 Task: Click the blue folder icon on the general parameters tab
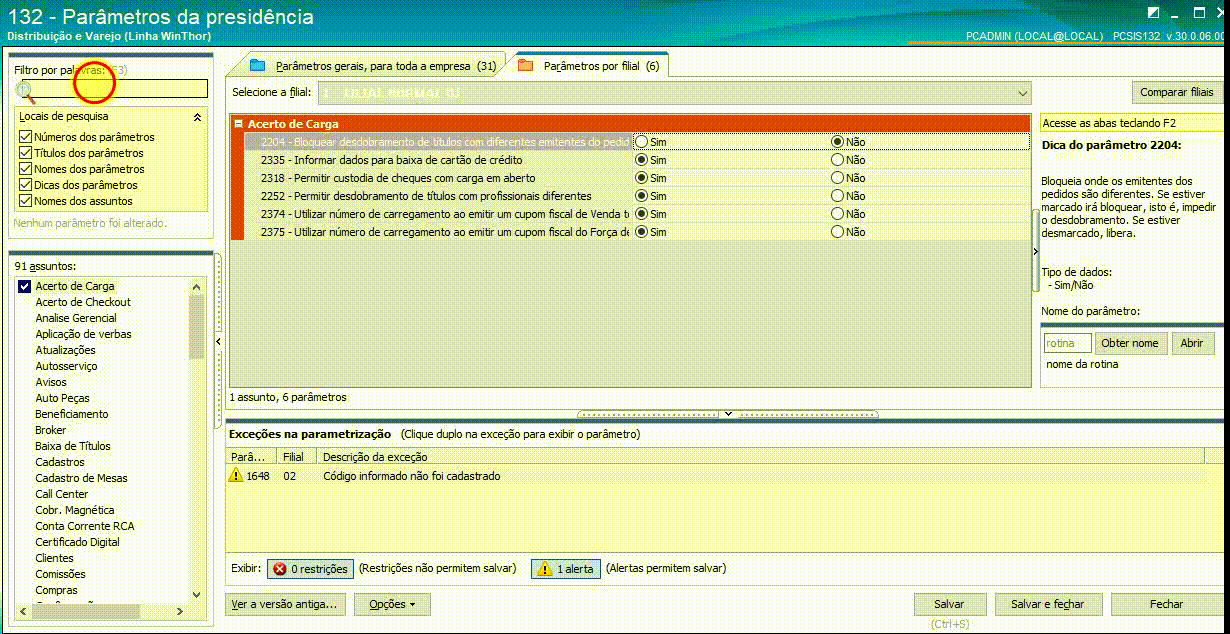[x=258, y=66]
